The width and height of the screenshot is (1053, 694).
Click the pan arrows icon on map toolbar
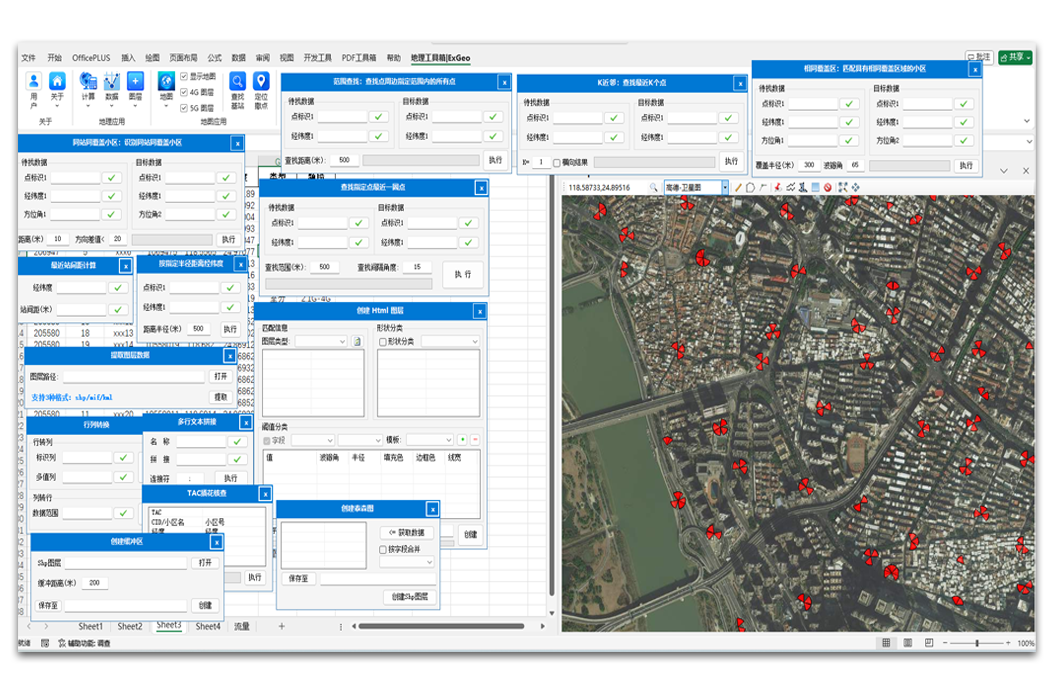tap(856, 187)
